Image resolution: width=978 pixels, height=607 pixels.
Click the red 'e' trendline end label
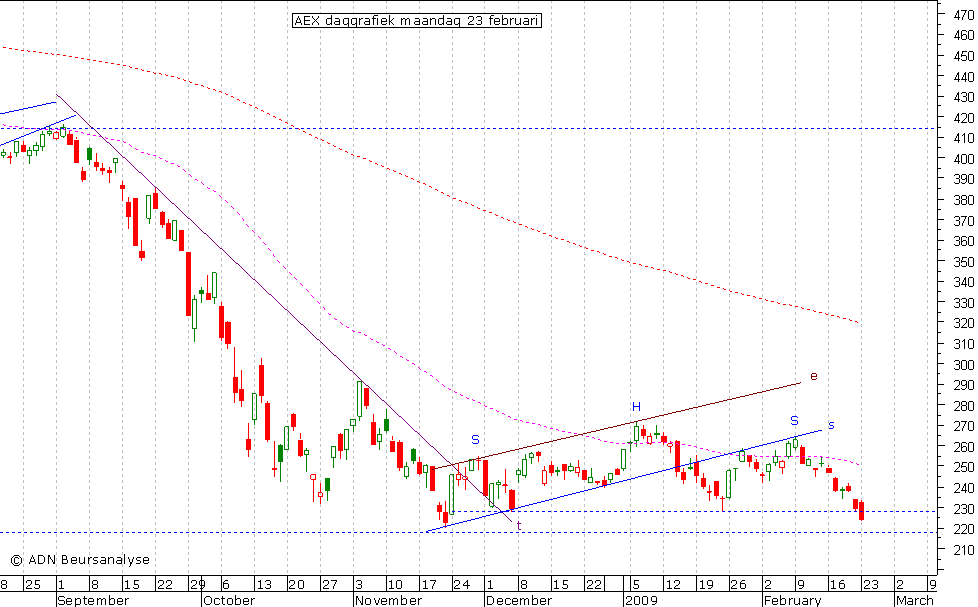tap(814, 376)
